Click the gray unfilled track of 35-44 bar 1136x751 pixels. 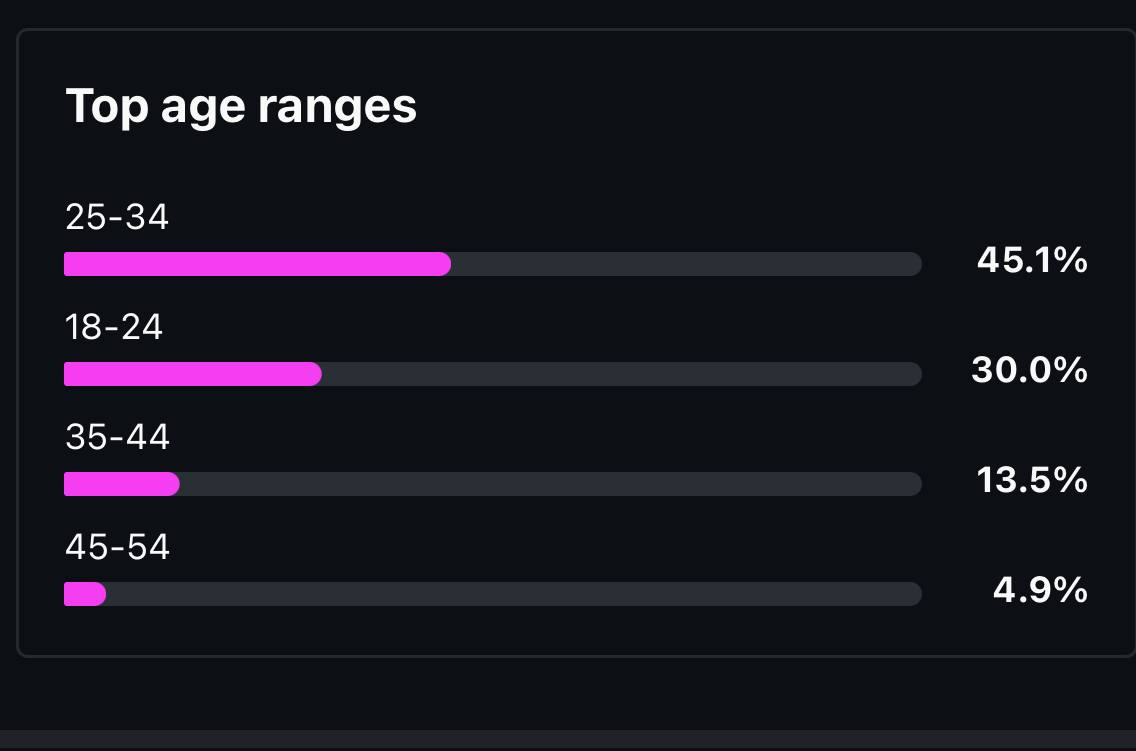551,484
